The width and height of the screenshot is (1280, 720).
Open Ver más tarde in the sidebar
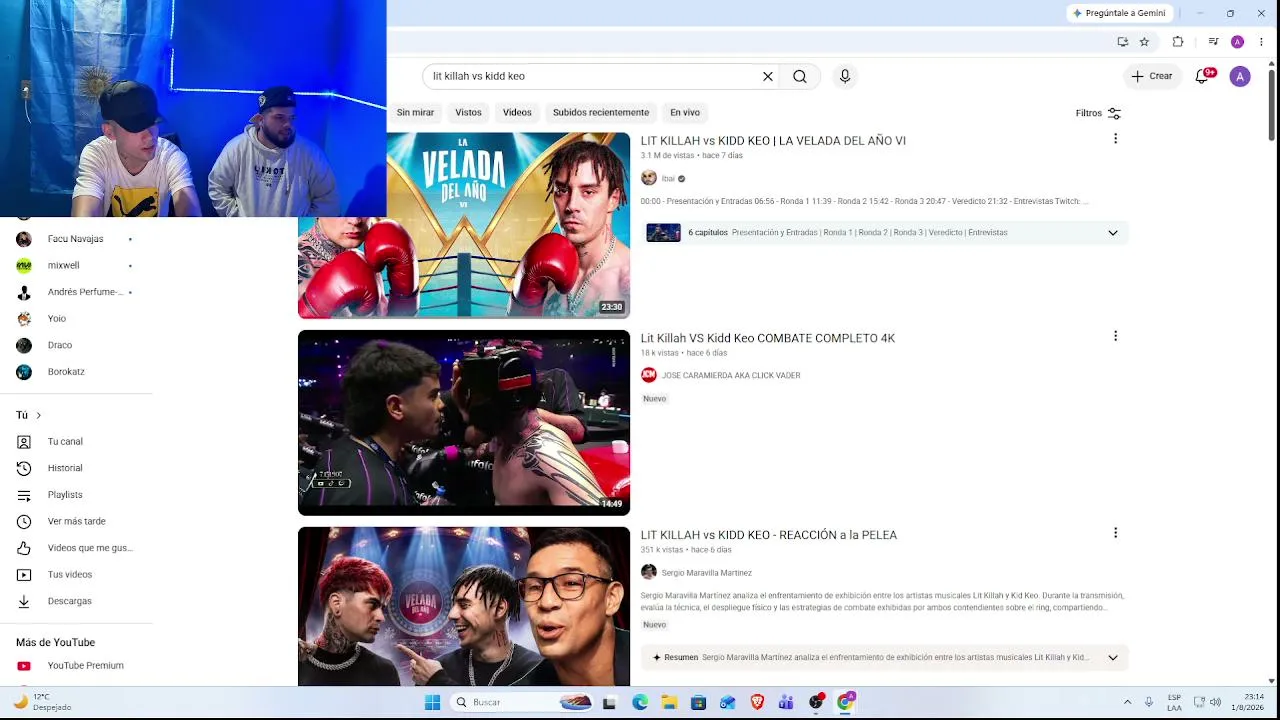pyautogui.click(x=76, y=521)
